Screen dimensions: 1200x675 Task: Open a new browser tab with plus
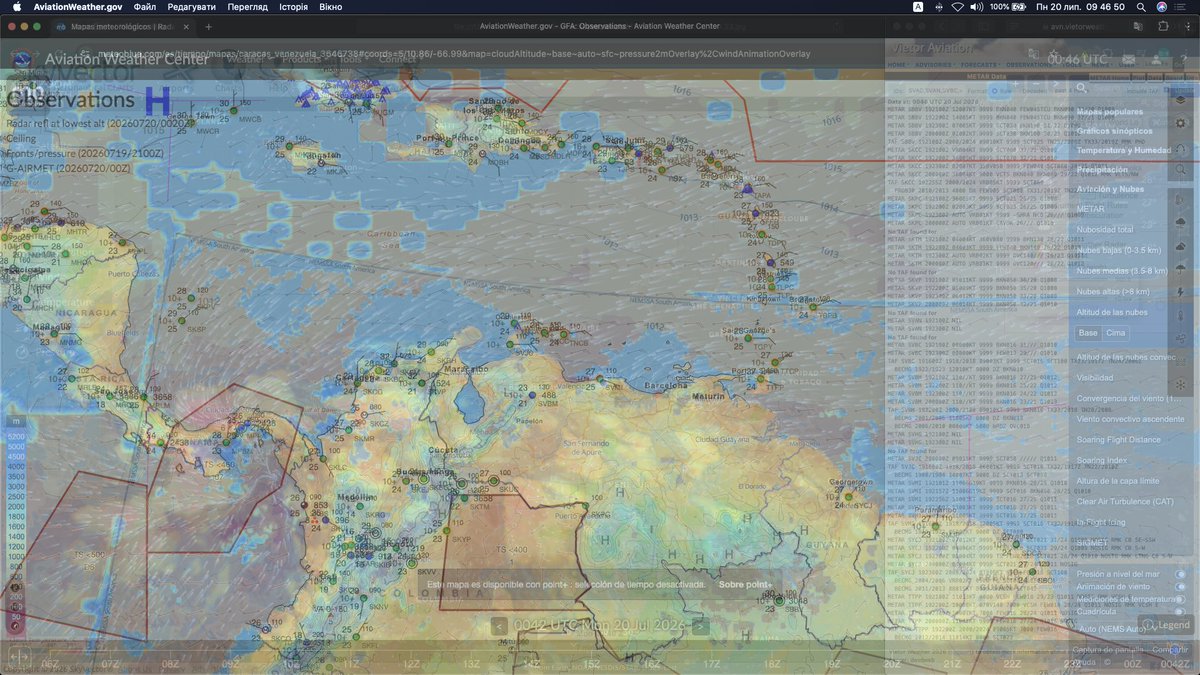[208, 27]
